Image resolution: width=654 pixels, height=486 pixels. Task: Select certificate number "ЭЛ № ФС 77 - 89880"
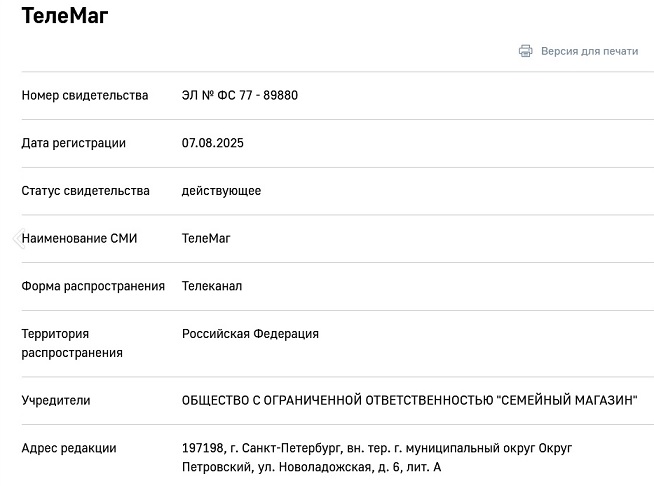pyautogui.click(x=240, y=96)
